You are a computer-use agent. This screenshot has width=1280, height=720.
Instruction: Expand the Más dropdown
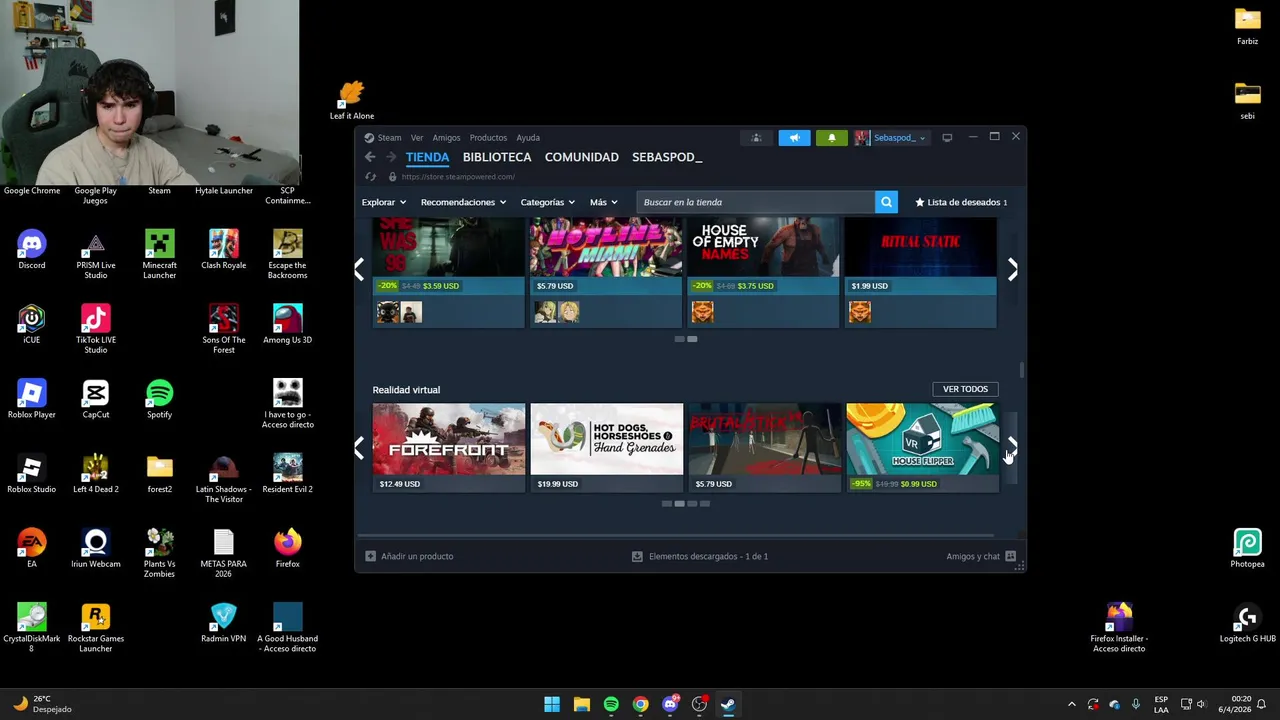coord(604,202)
